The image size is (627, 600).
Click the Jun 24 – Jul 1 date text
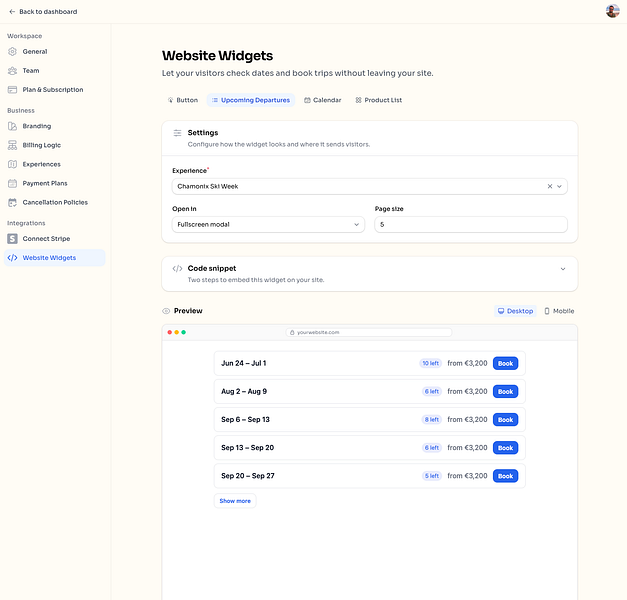244,363
